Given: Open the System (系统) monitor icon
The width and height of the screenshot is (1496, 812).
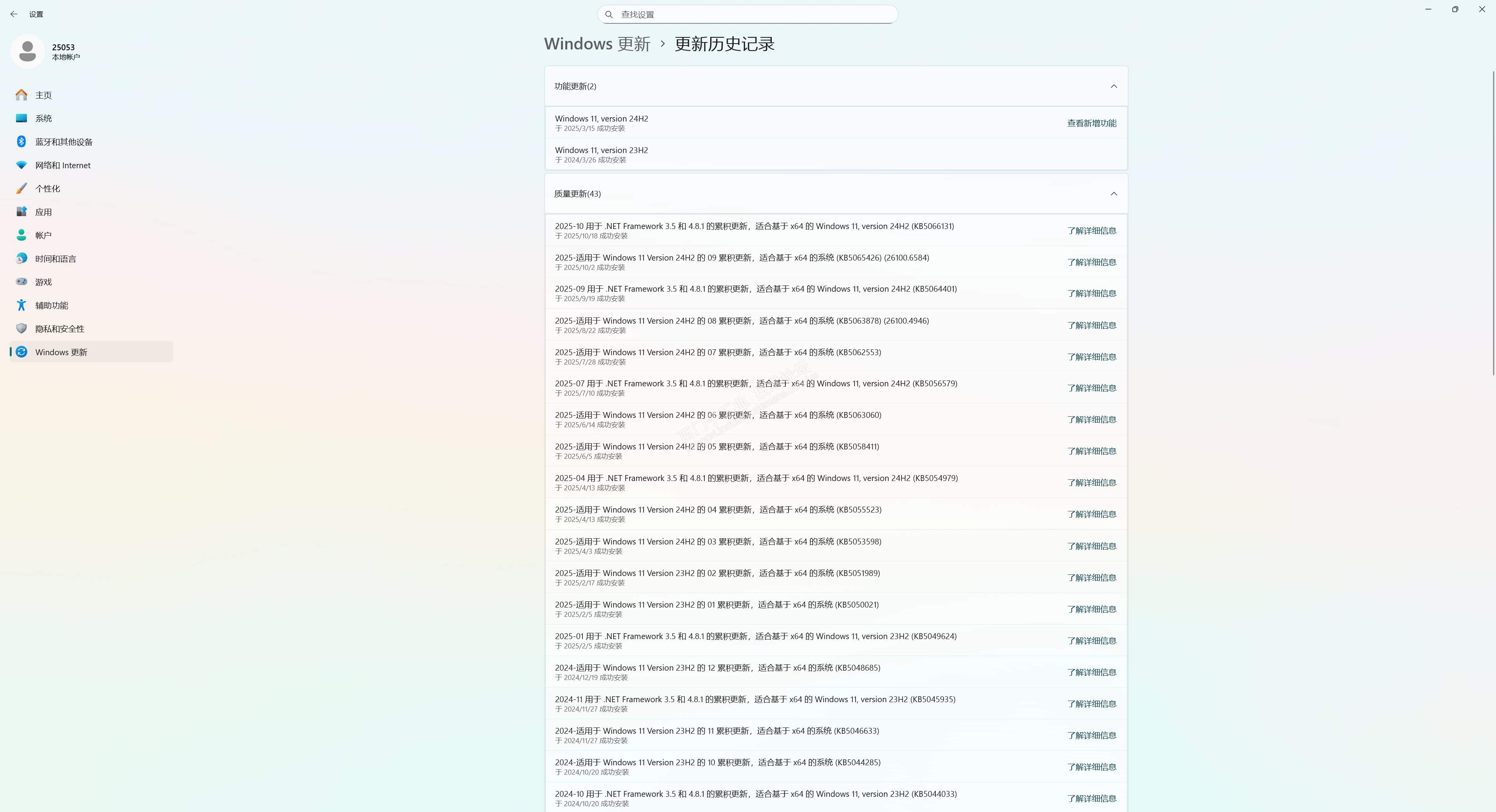Looking at the screenshot, I should pos(21,118).
